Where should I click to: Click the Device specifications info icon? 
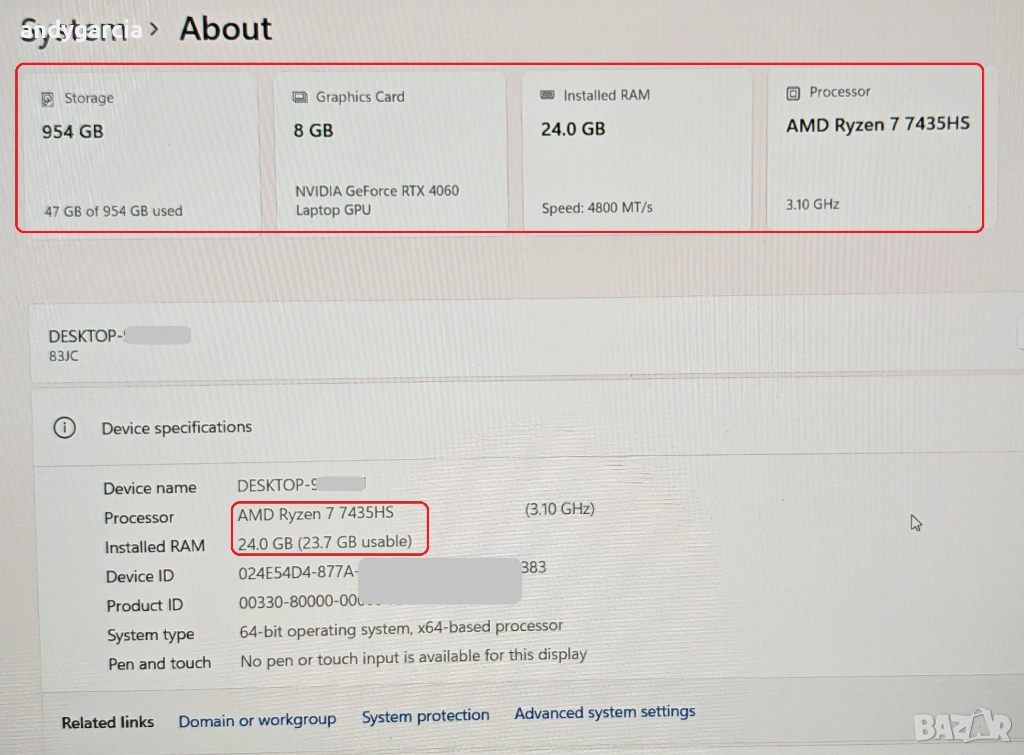tap(64, 428)
